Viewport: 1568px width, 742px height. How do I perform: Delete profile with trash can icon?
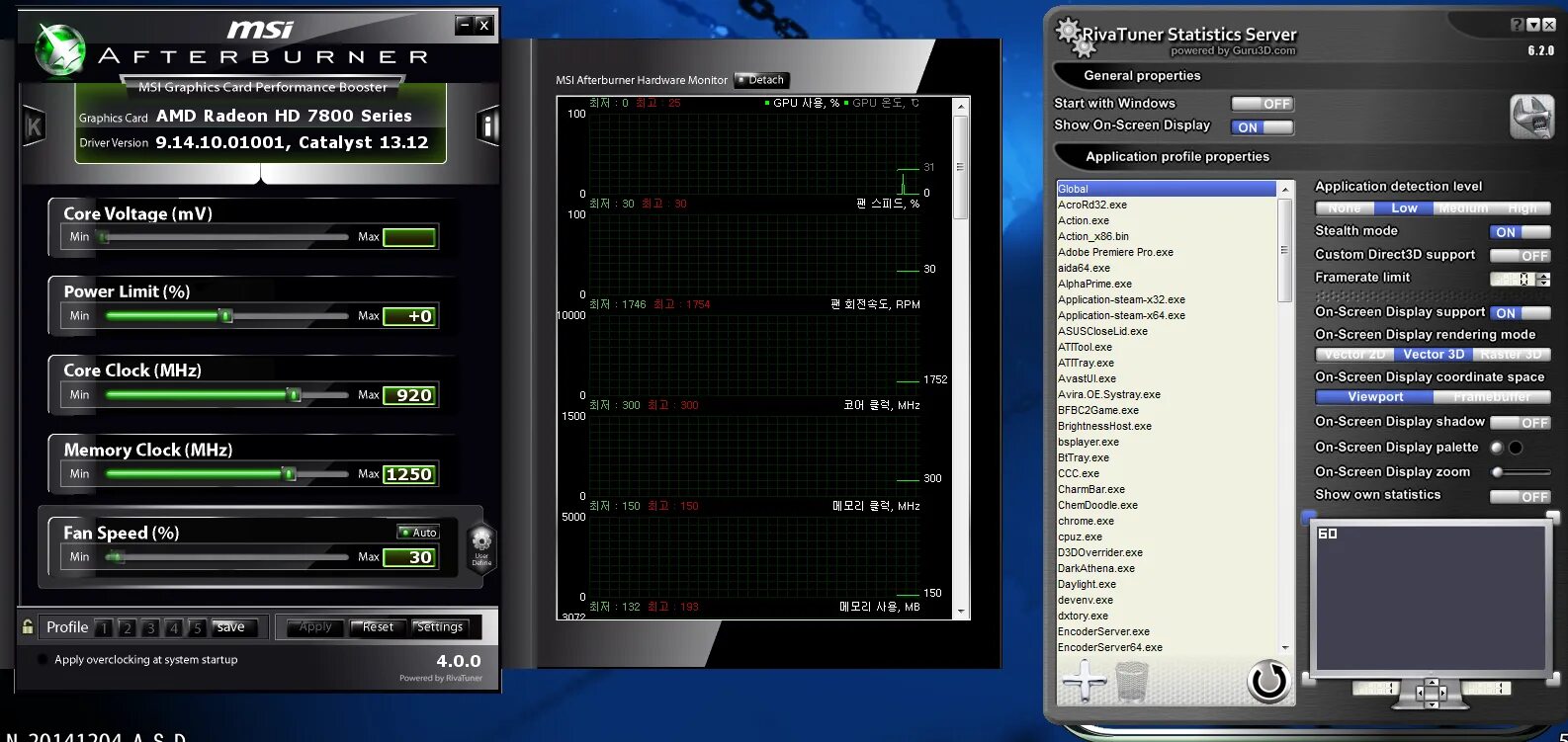[1132, 682]
